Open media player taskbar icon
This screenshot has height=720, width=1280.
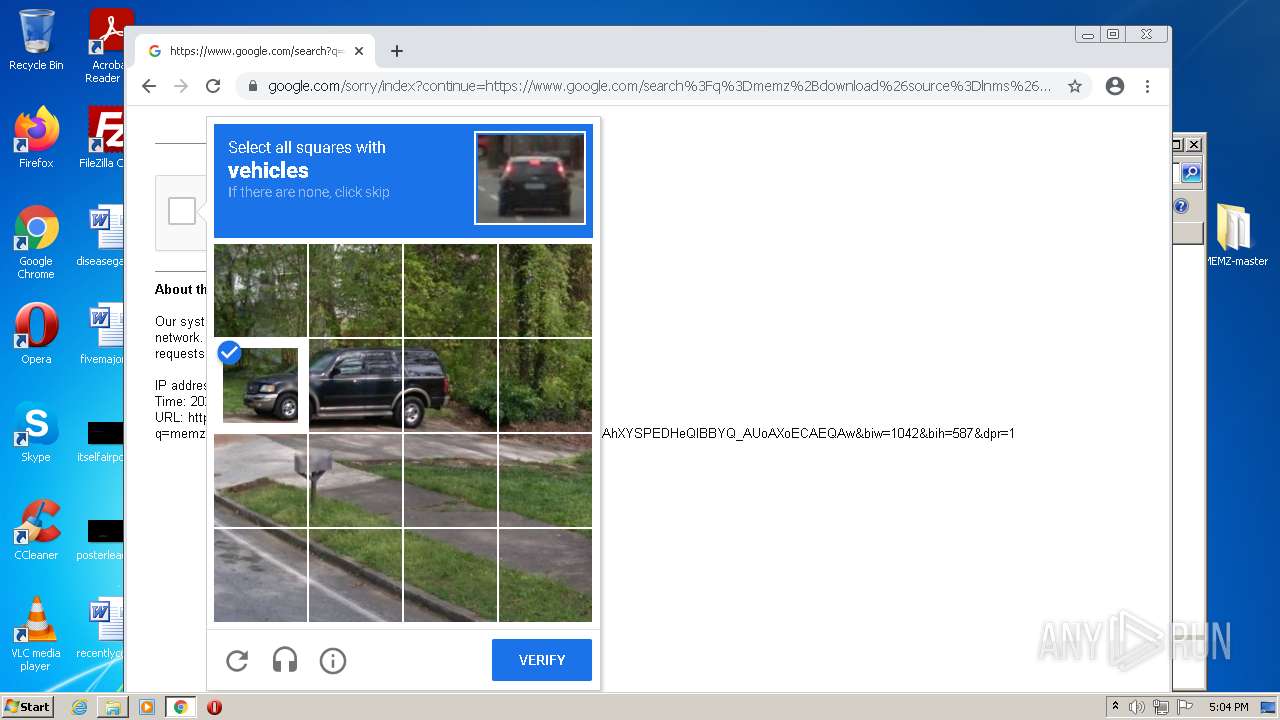coord(146,707)
